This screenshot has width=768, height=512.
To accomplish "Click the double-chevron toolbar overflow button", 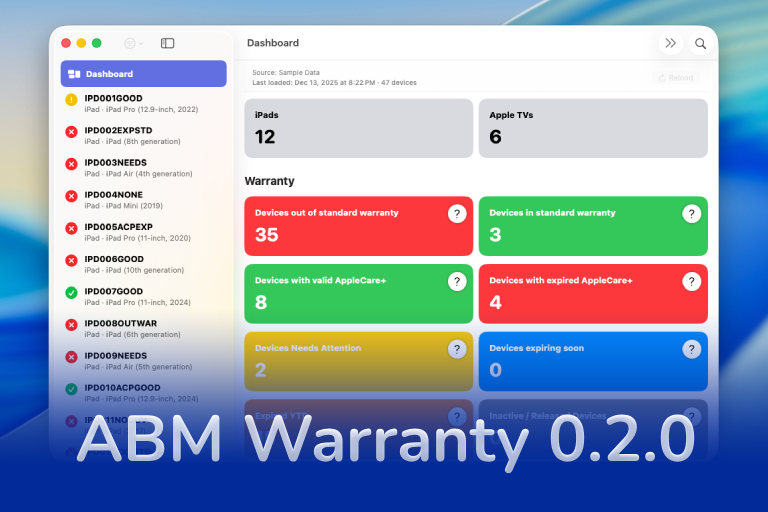I will pos(671,43).
